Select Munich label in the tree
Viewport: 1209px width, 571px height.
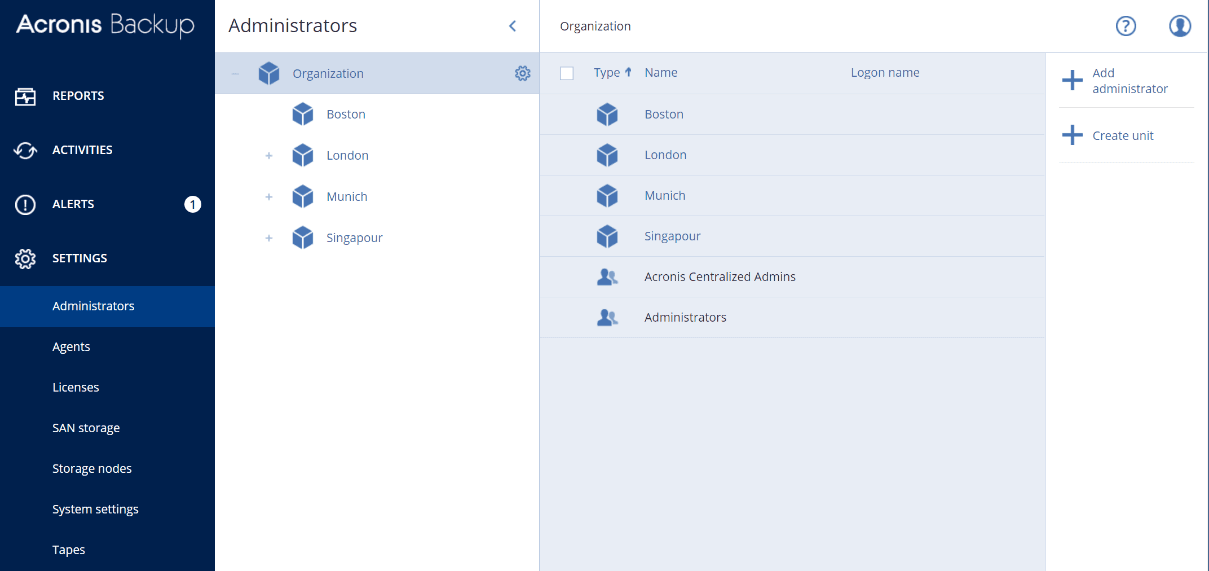pos(347,196)
